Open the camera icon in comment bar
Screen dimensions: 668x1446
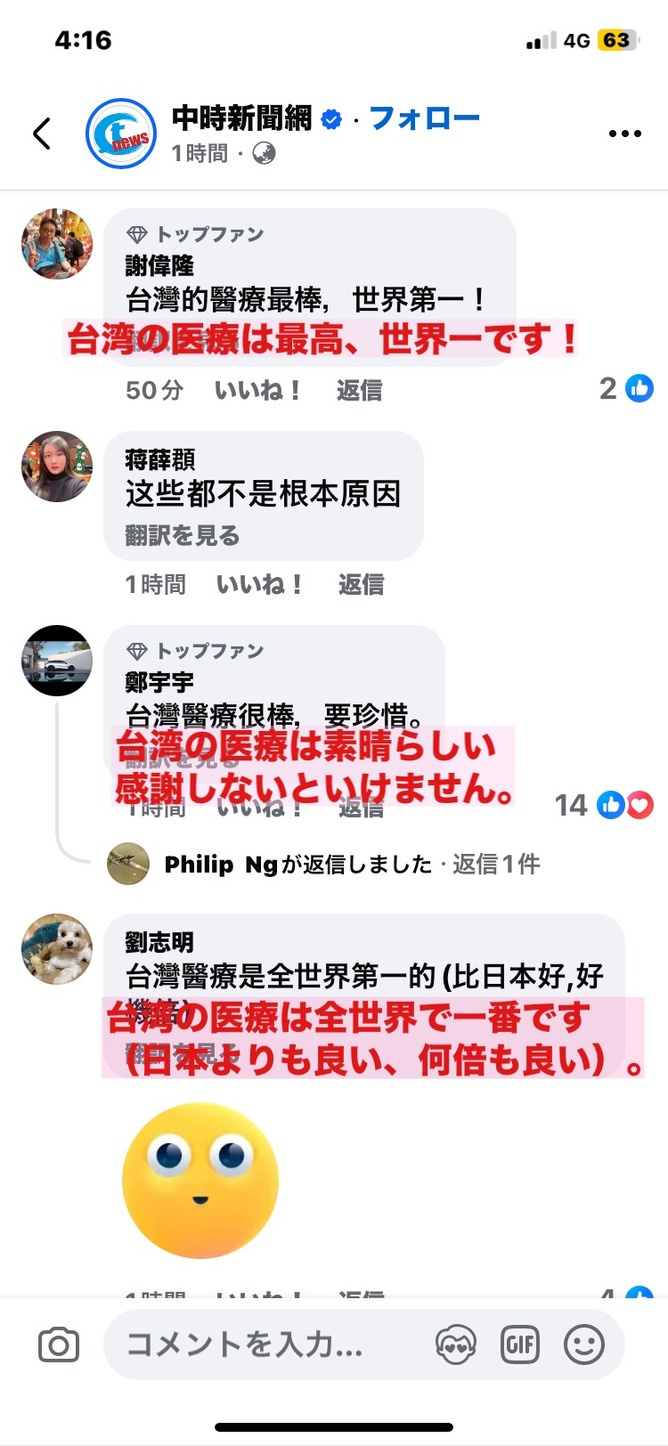pos(59,1345)
